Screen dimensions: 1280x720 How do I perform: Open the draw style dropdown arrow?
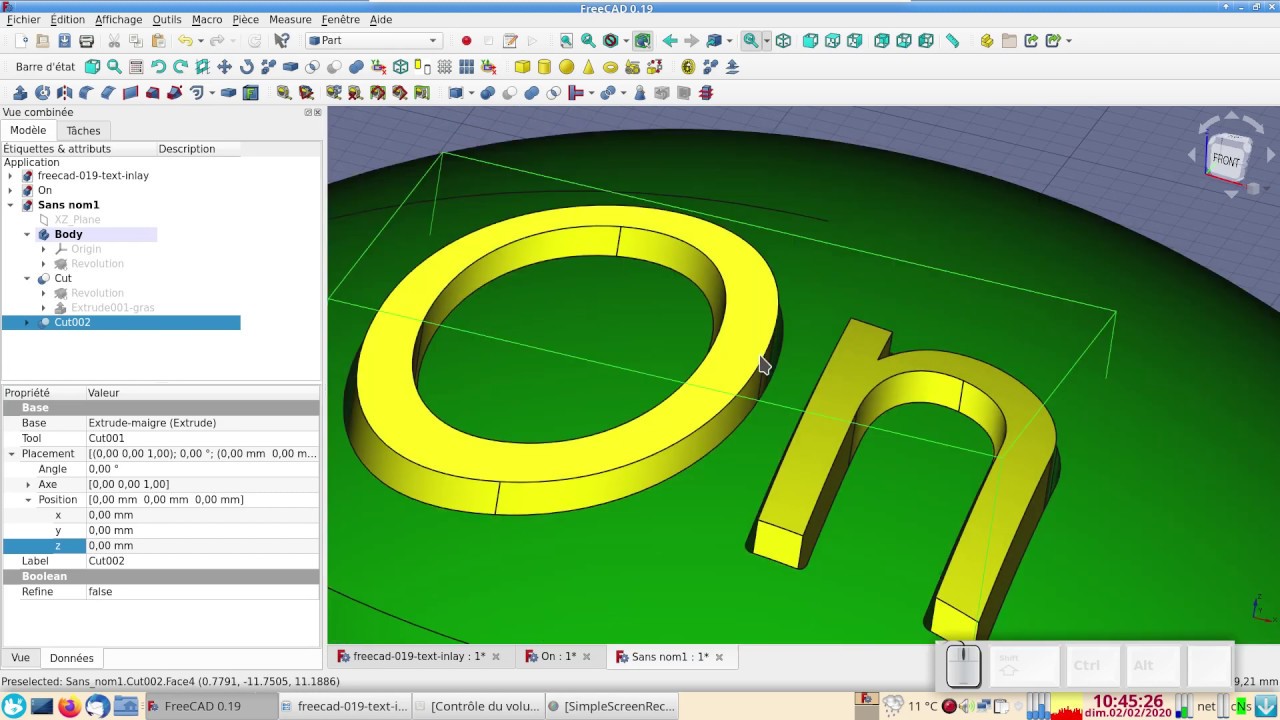click(x=626, y=41)
